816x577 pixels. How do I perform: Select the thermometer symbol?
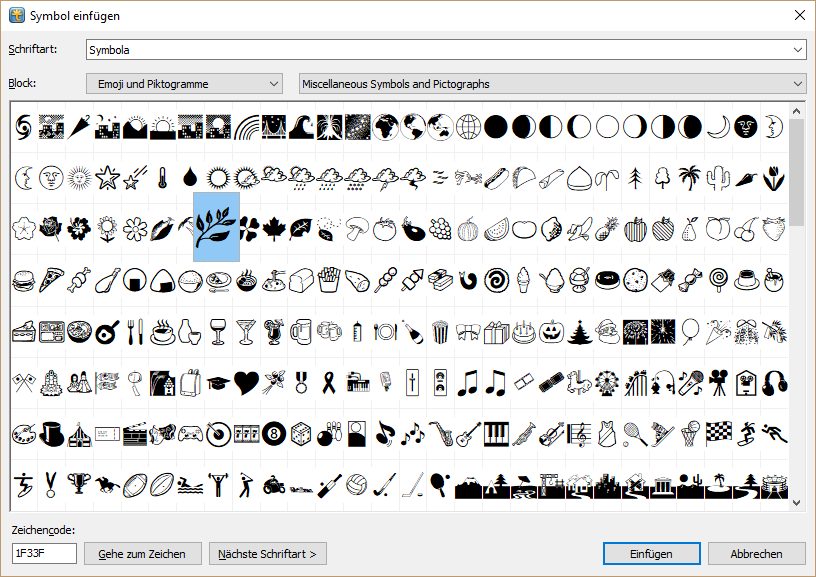coord(161,179)
